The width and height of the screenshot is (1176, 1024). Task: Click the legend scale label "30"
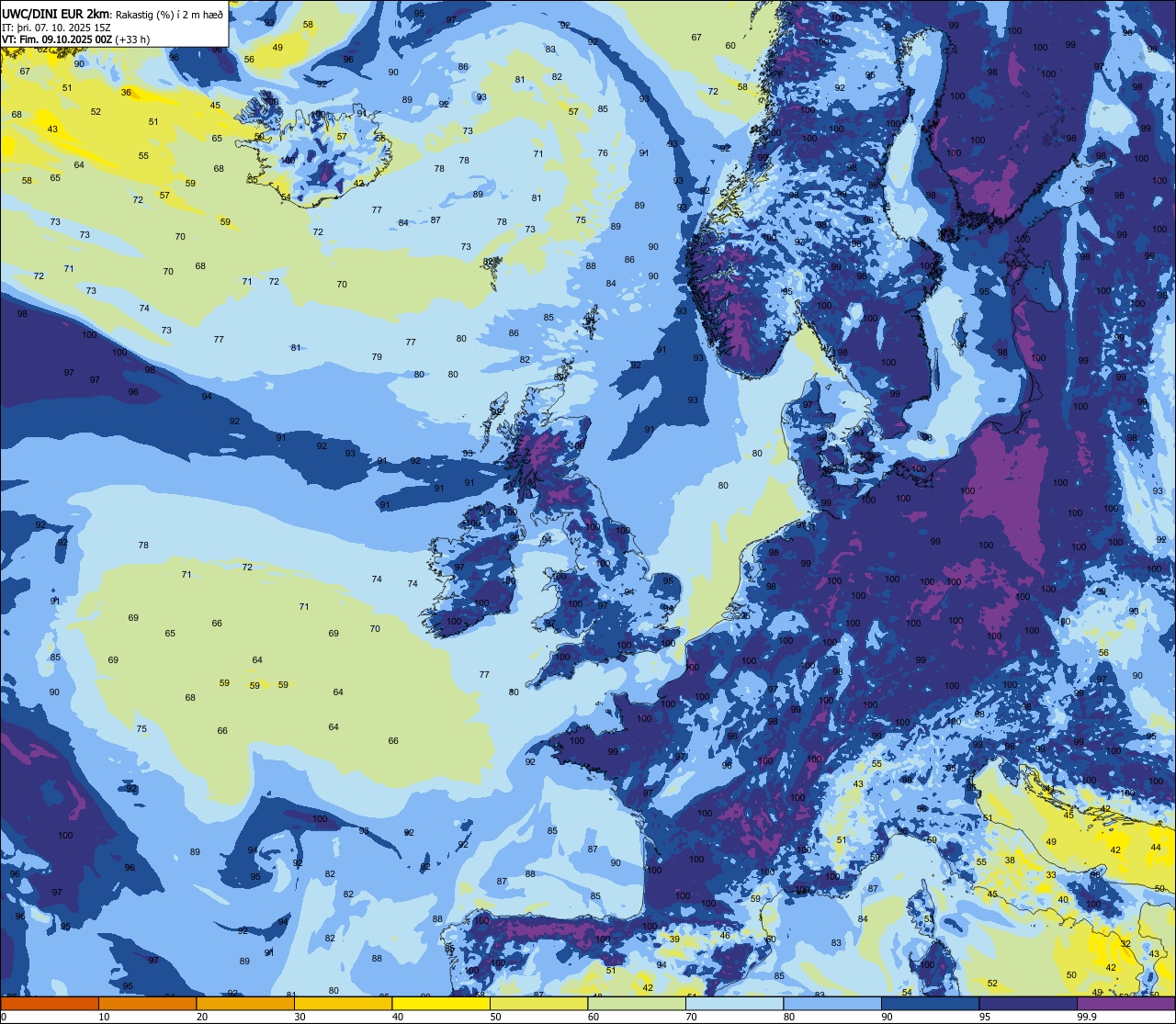pos(300,1017)
